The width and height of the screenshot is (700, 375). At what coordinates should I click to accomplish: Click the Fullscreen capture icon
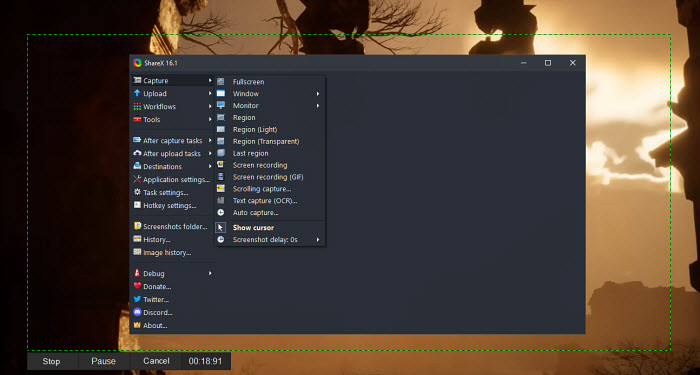coord(221,82)
